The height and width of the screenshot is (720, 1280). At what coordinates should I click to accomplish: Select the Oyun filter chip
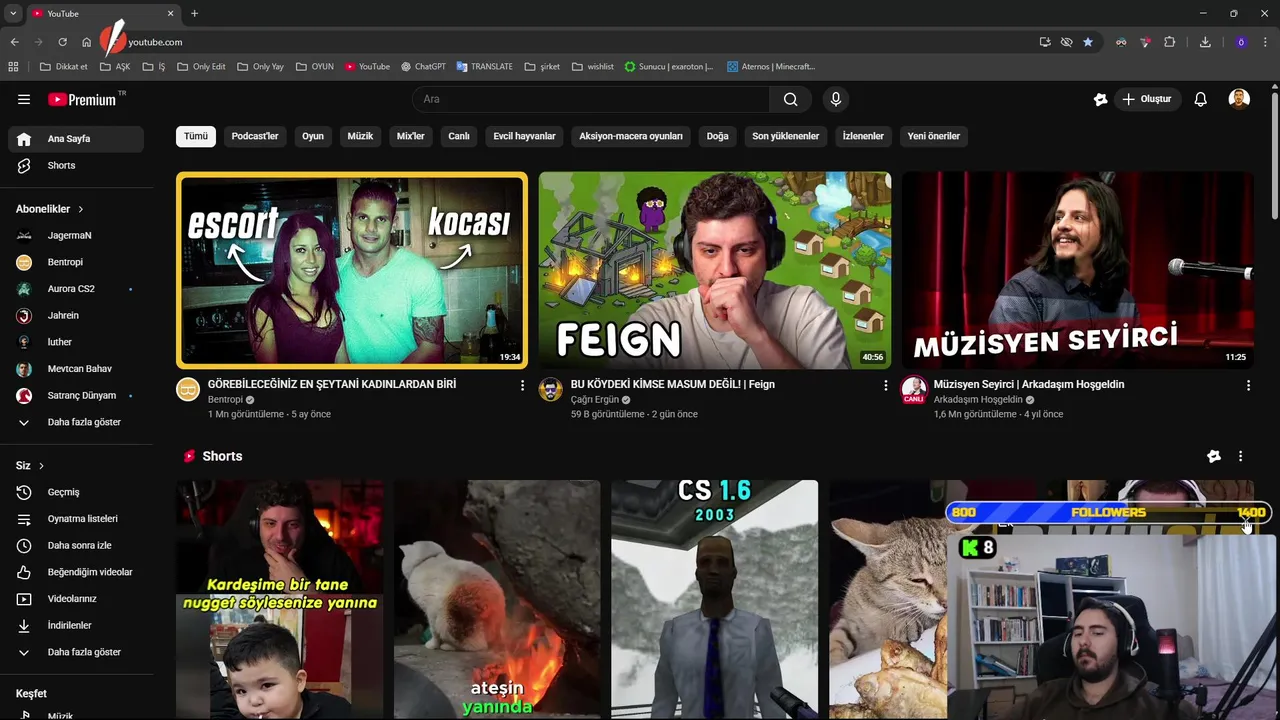[313, 136]
